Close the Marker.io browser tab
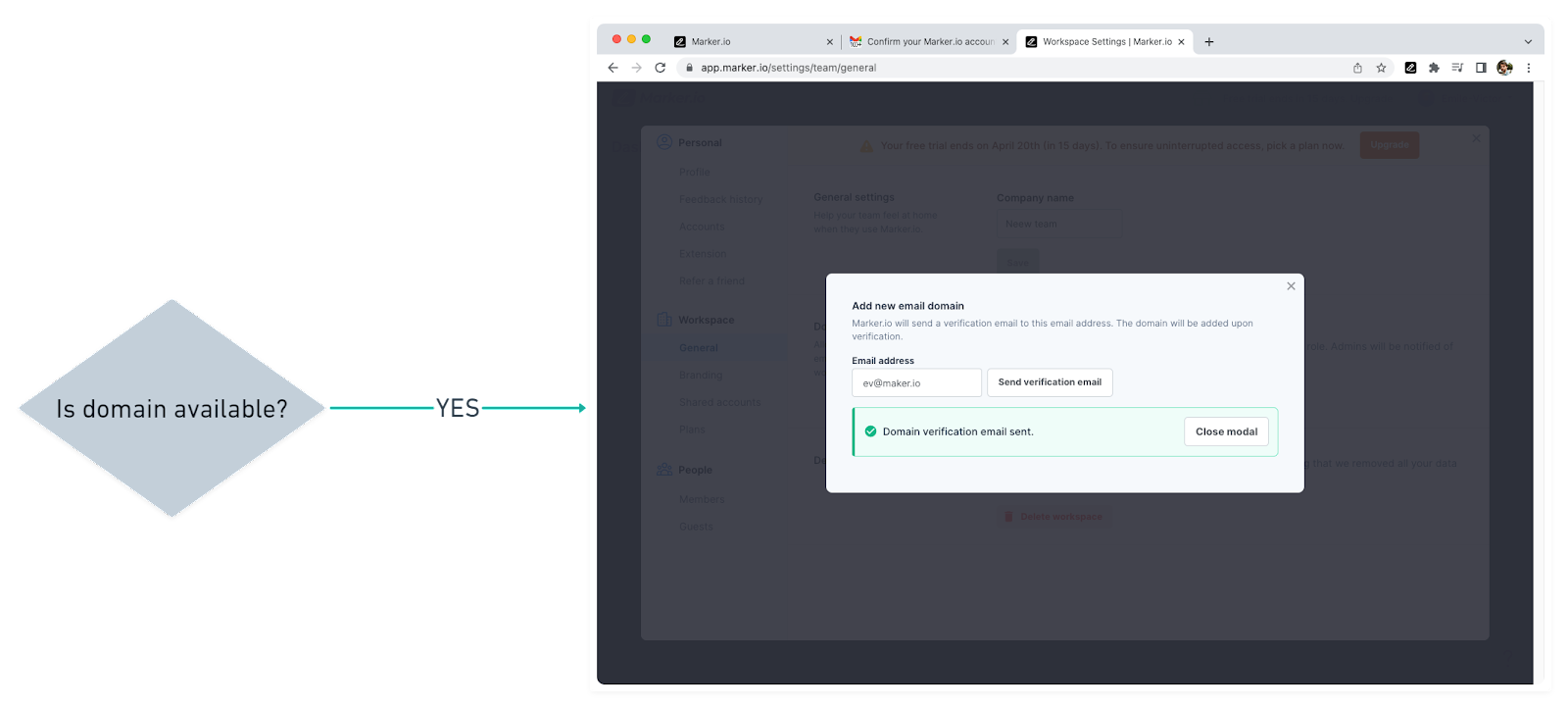Viewport: 1568px width, 708px height. (830, 42)
